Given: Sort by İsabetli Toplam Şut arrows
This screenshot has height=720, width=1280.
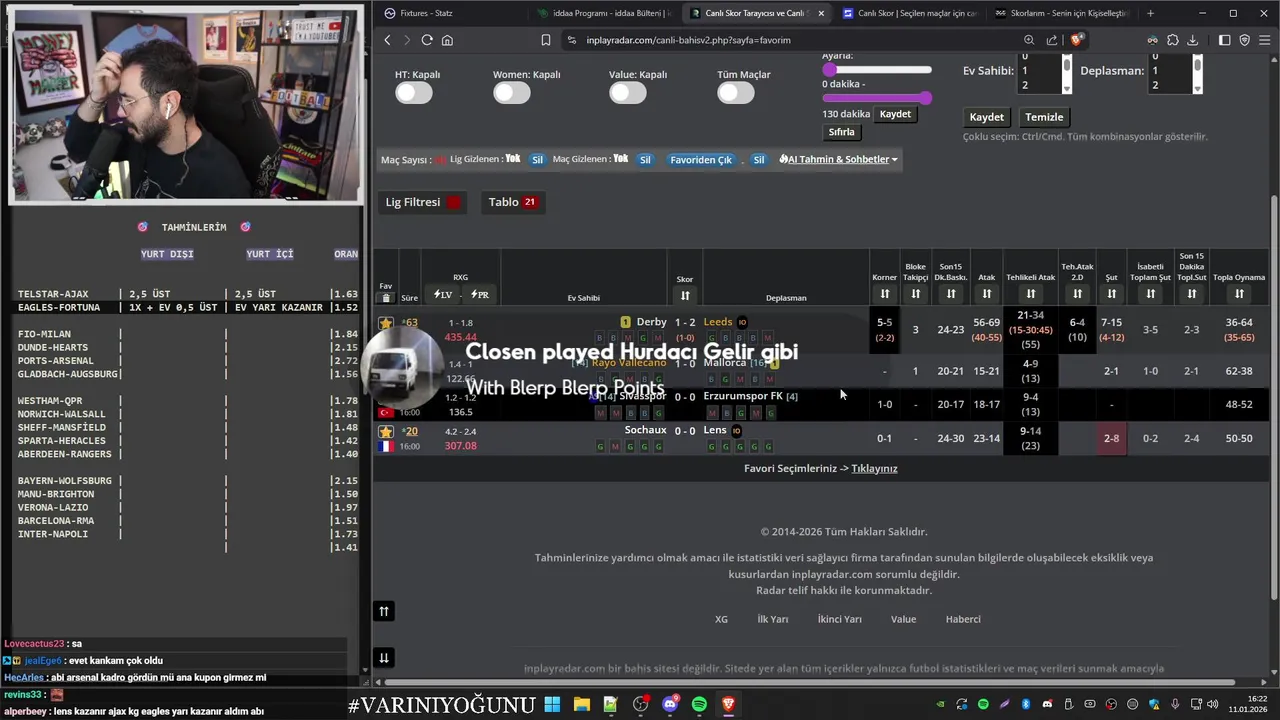Looking at the screenshot, I should pos(1150,294).
